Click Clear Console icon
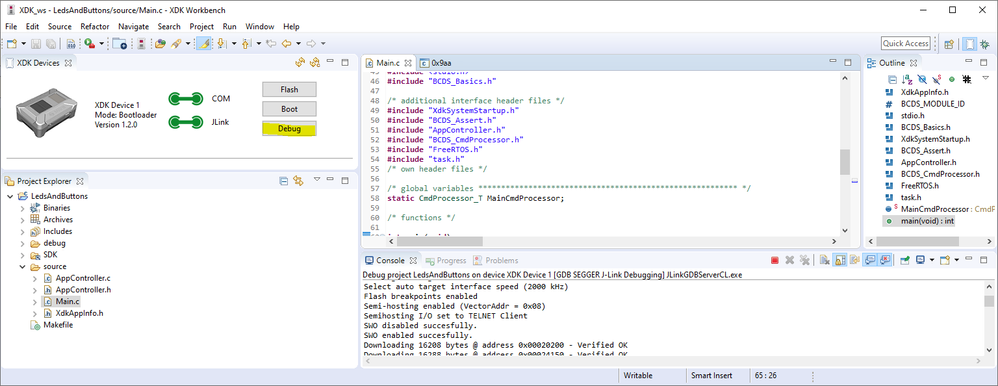The width and height of the screenshot is (998, 386). click(824, 261)
